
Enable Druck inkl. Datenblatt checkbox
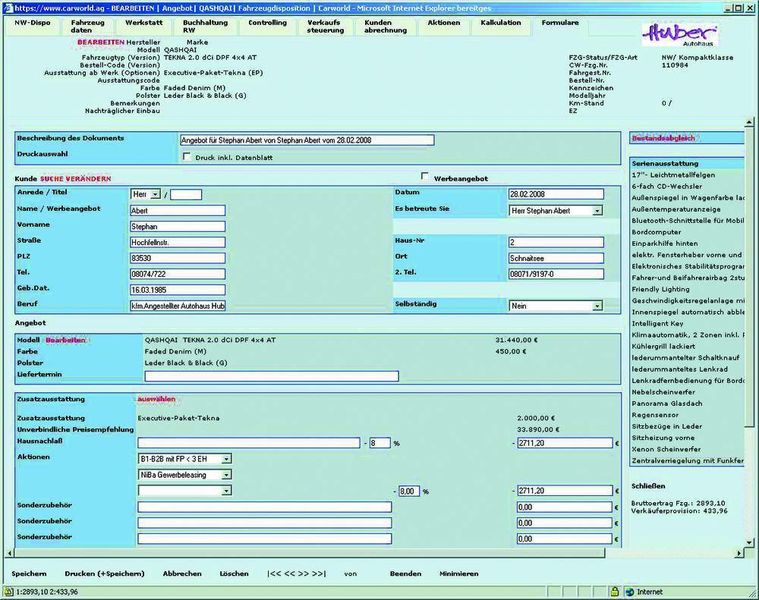click(187, 157)
